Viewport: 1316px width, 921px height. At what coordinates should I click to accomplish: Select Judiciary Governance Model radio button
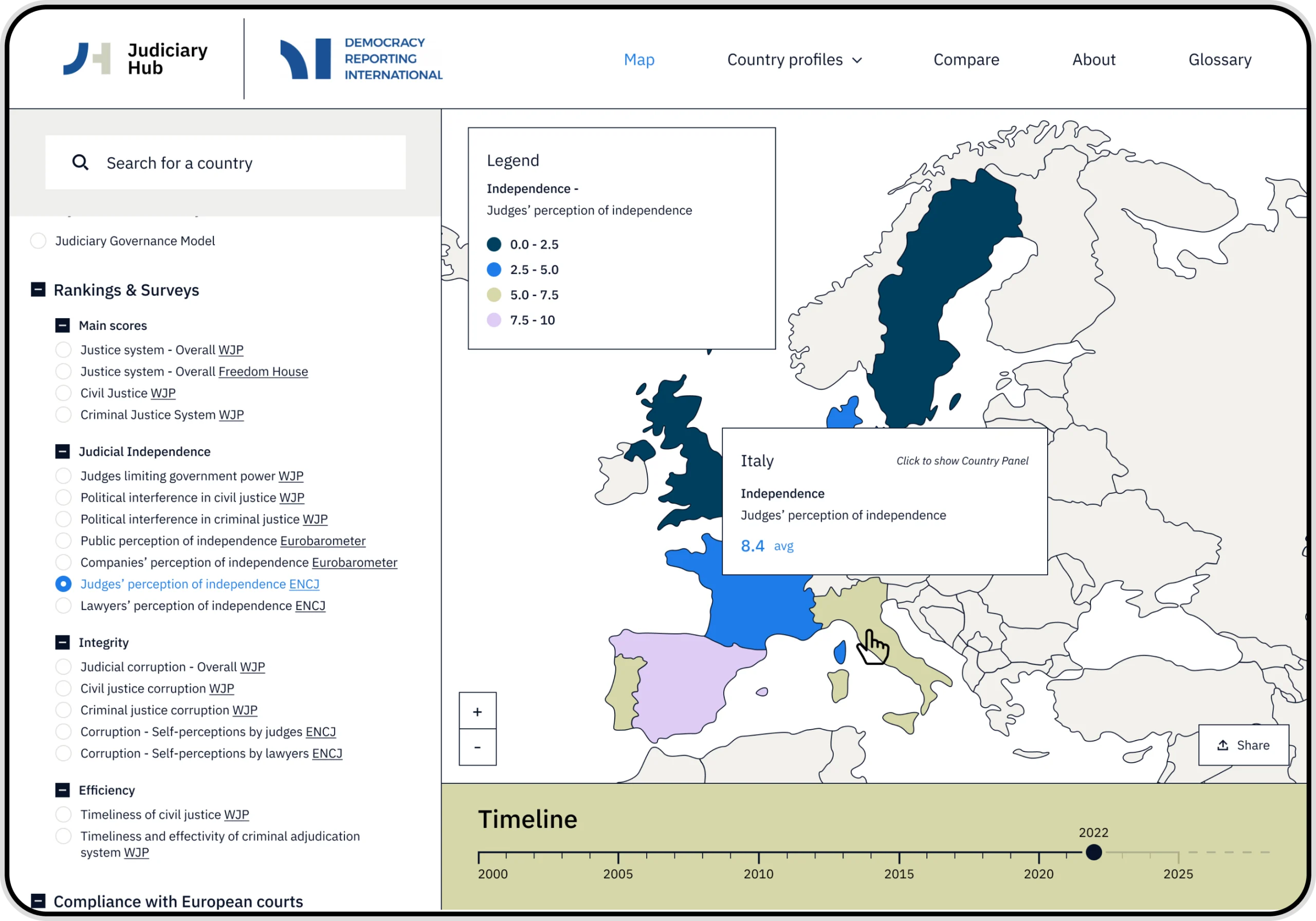39,241
